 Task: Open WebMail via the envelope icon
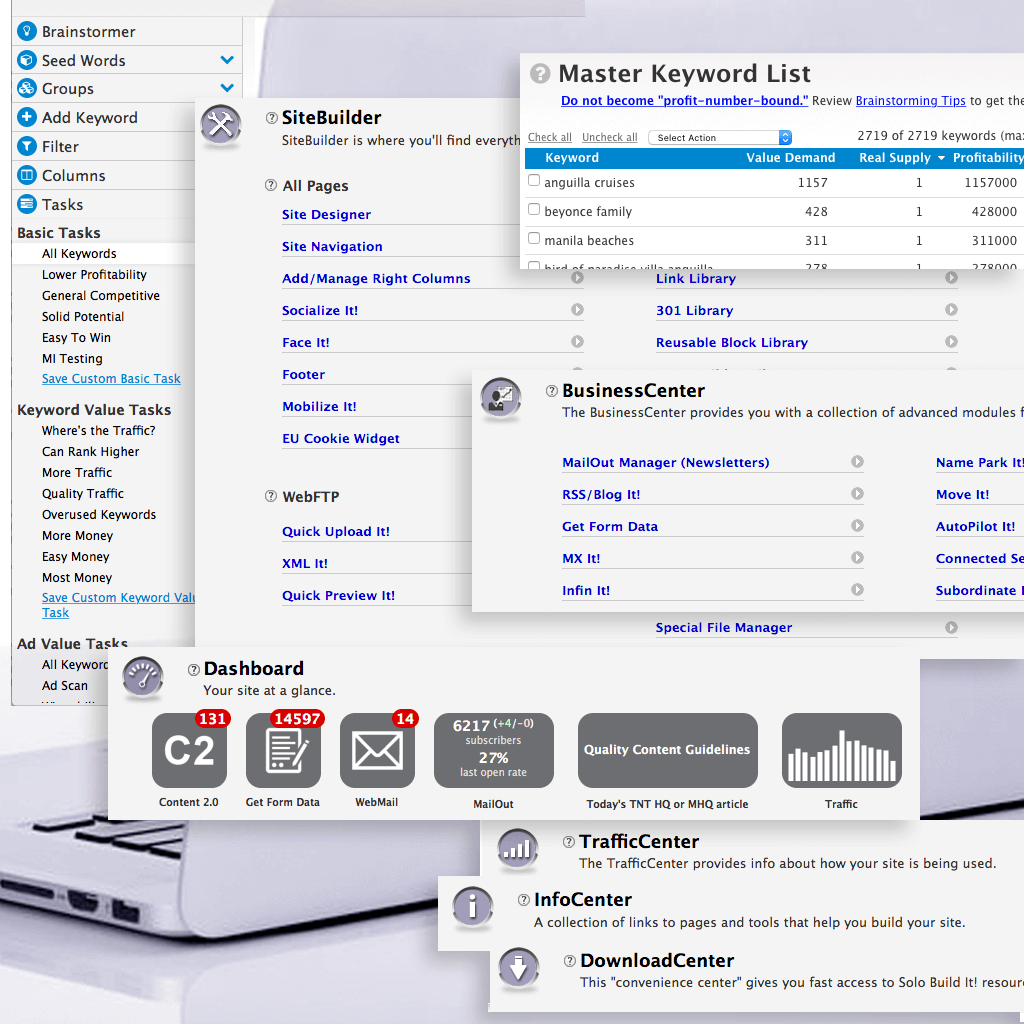(x=377, y=750)
